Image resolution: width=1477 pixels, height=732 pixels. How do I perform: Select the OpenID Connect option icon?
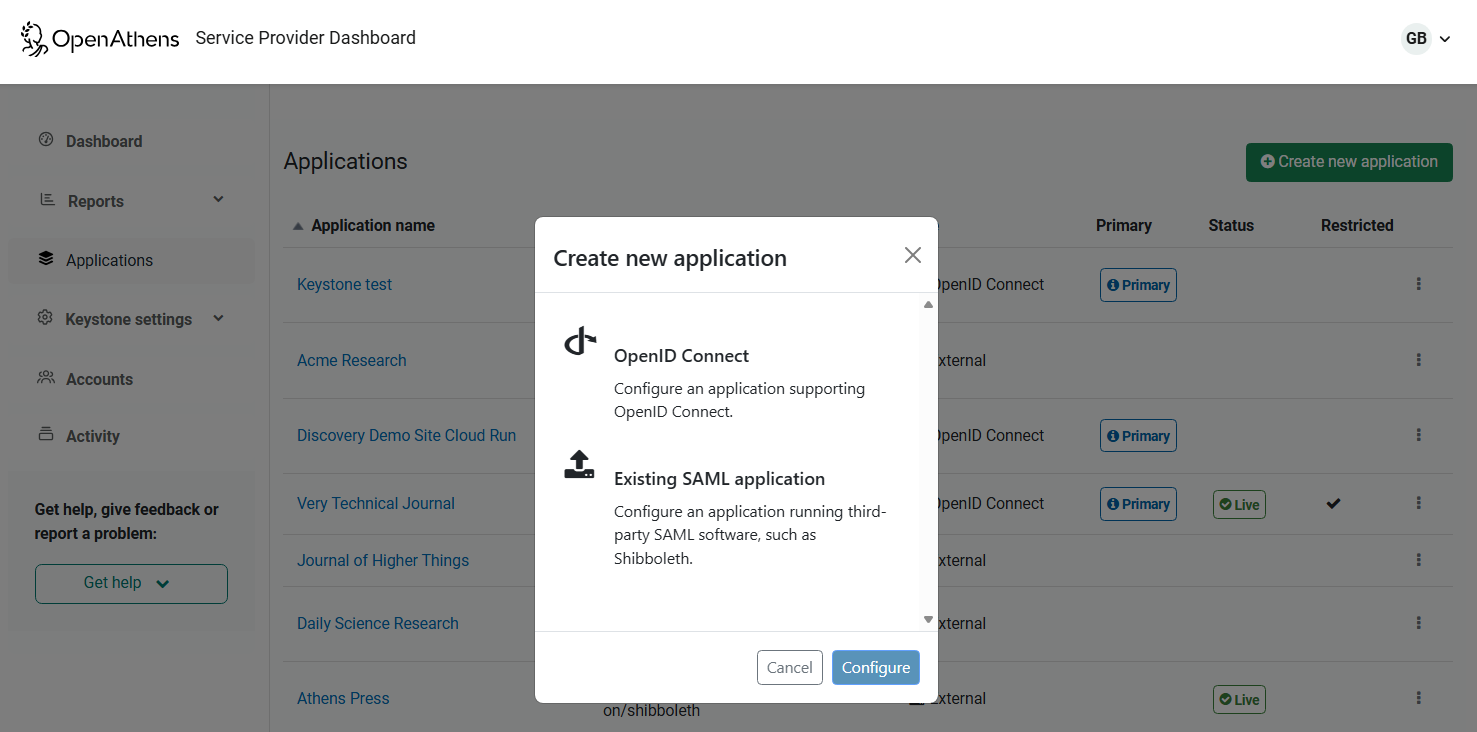pos(580,340)
